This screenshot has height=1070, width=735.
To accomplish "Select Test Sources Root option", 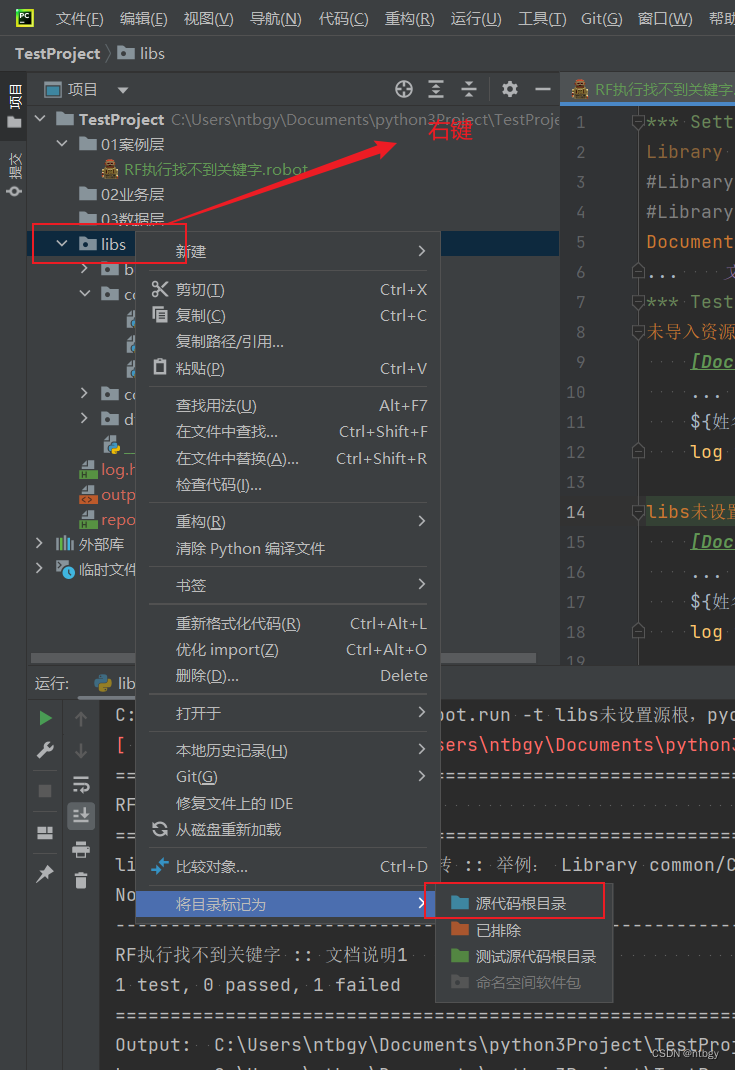I will tap(524, 957).
